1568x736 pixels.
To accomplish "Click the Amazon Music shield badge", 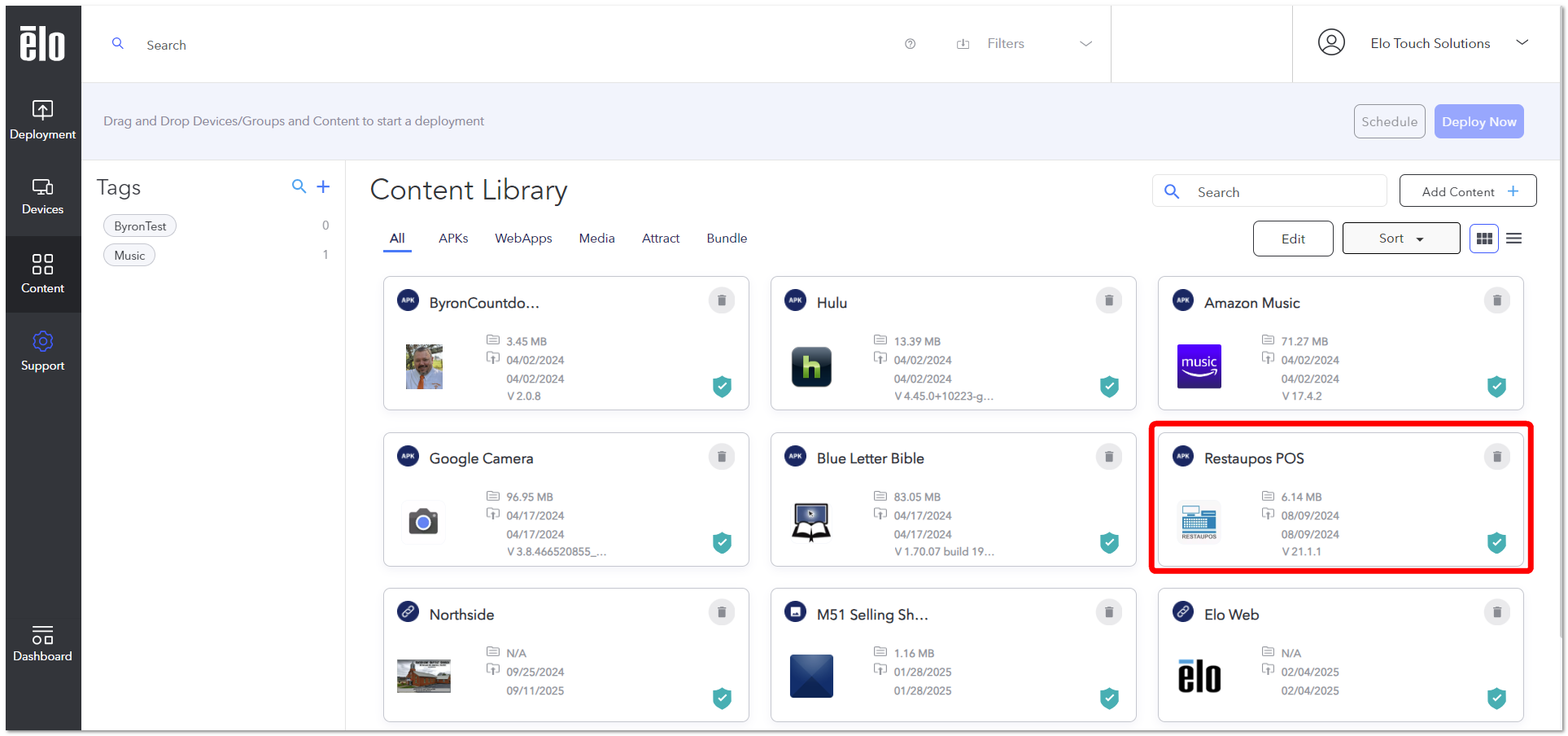I will [1496, 387].
